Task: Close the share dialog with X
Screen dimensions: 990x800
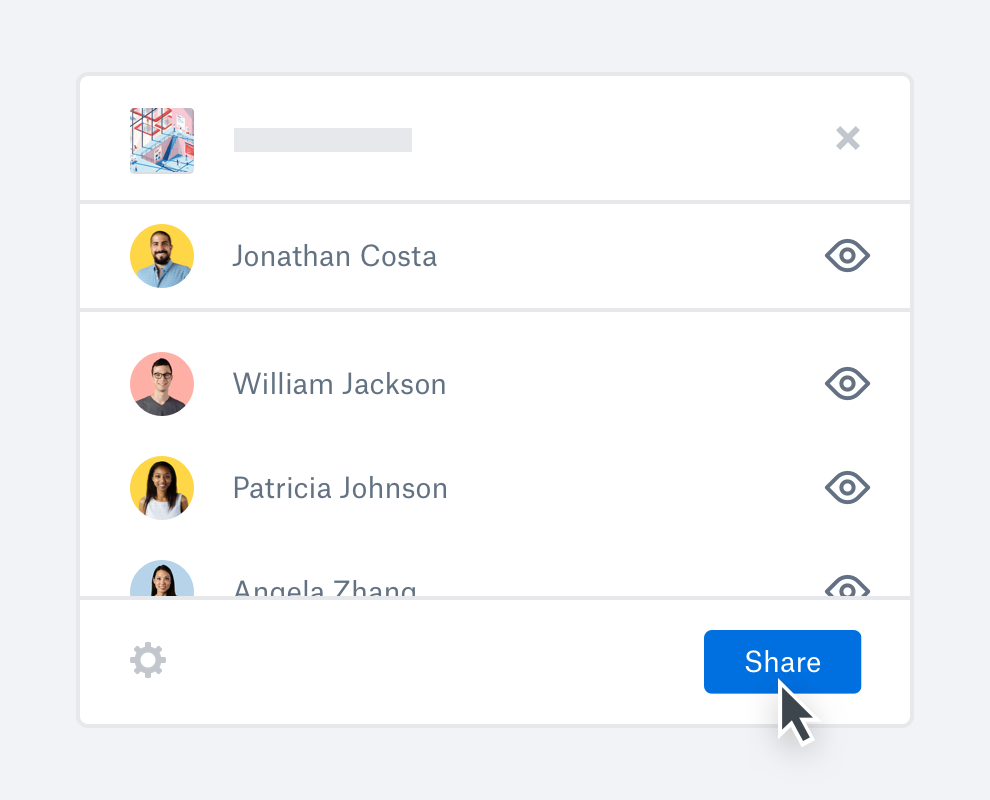Action: pos(848,138)
